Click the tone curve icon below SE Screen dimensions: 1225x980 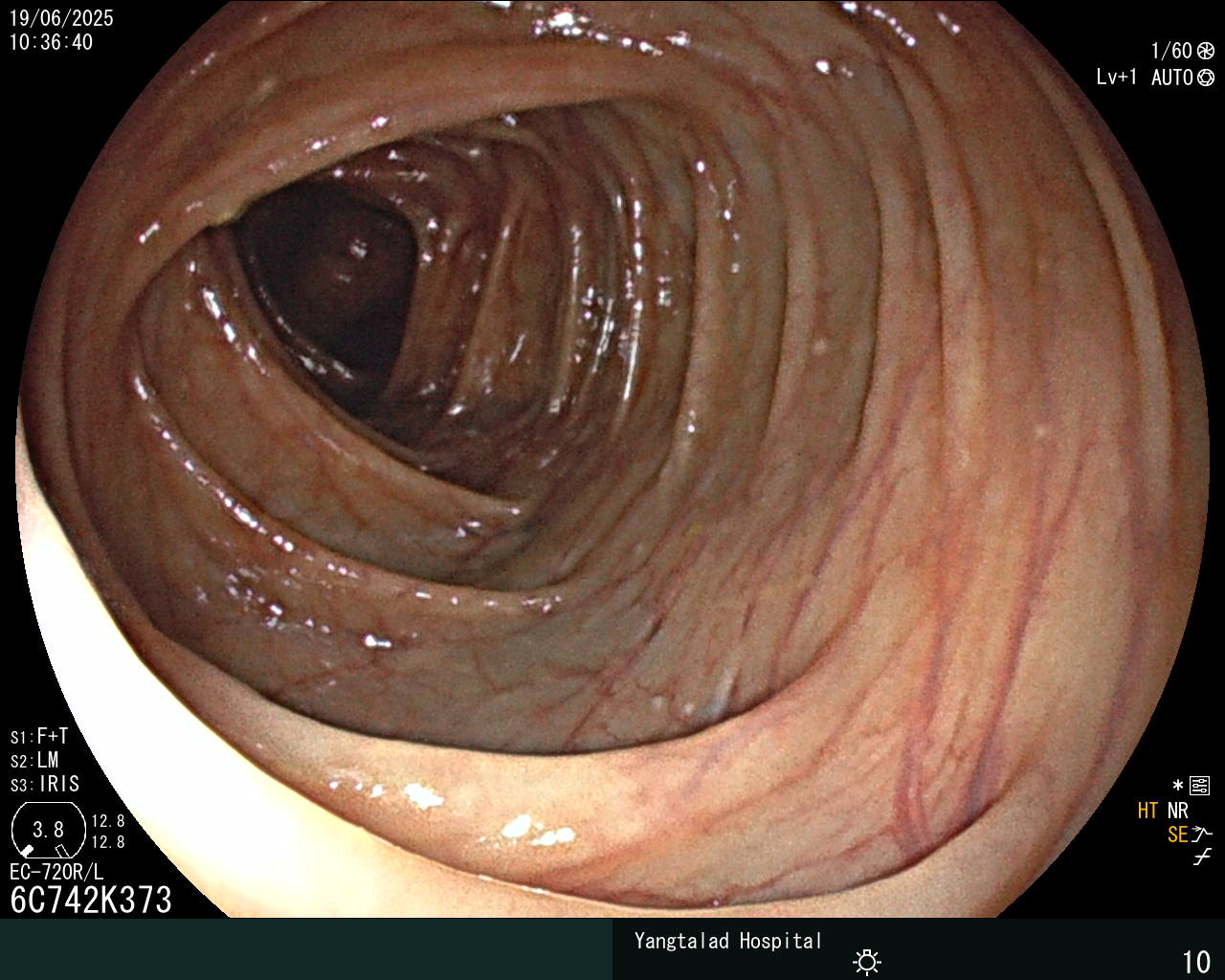1202,857
